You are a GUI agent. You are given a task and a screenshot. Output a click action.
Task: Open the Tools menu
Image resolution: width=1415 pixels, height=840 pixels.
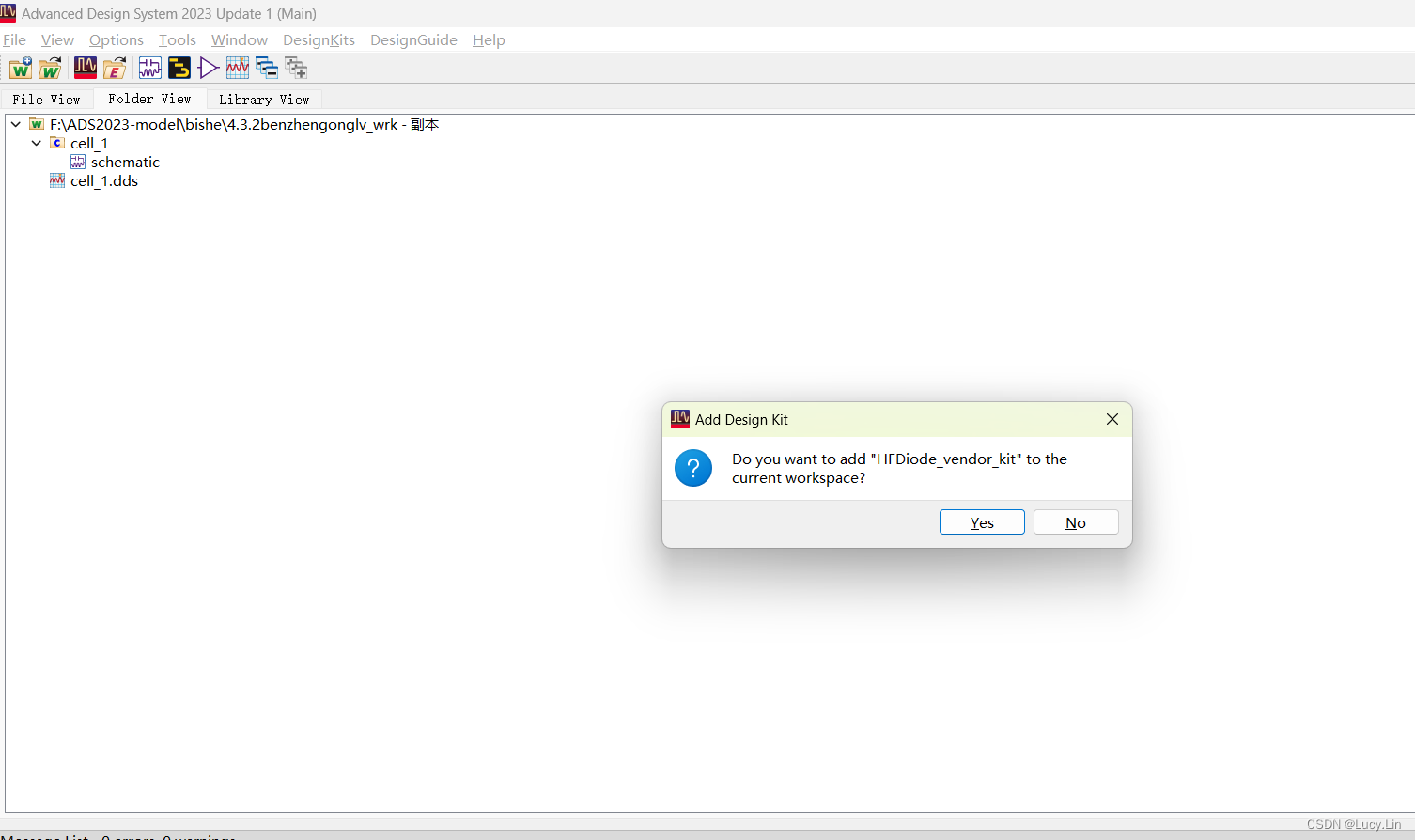click(178, 39)
